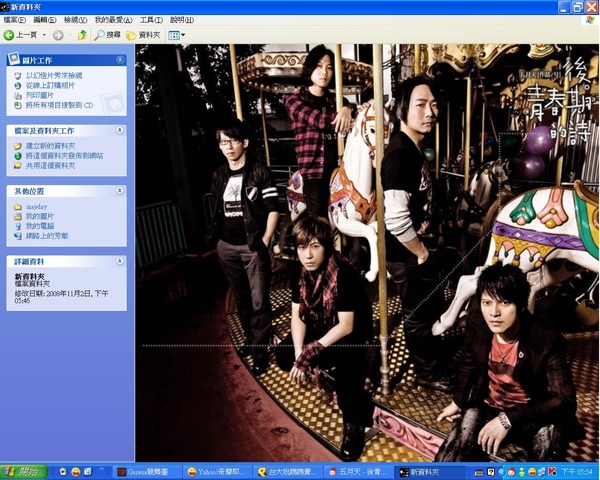
Task: Open 網路上的芳鄰 location link
Action: click(x=47, y=236)
